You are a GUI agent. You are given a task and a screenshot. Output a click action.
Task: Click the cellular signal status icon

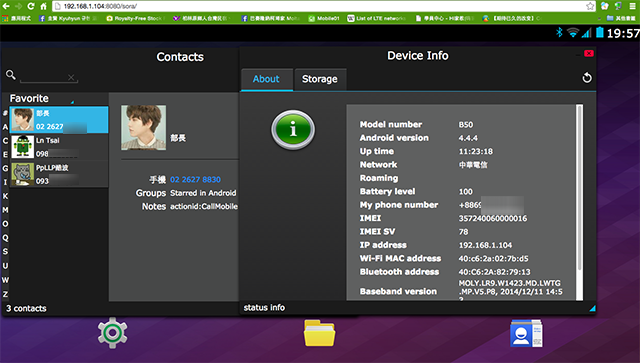587,33
